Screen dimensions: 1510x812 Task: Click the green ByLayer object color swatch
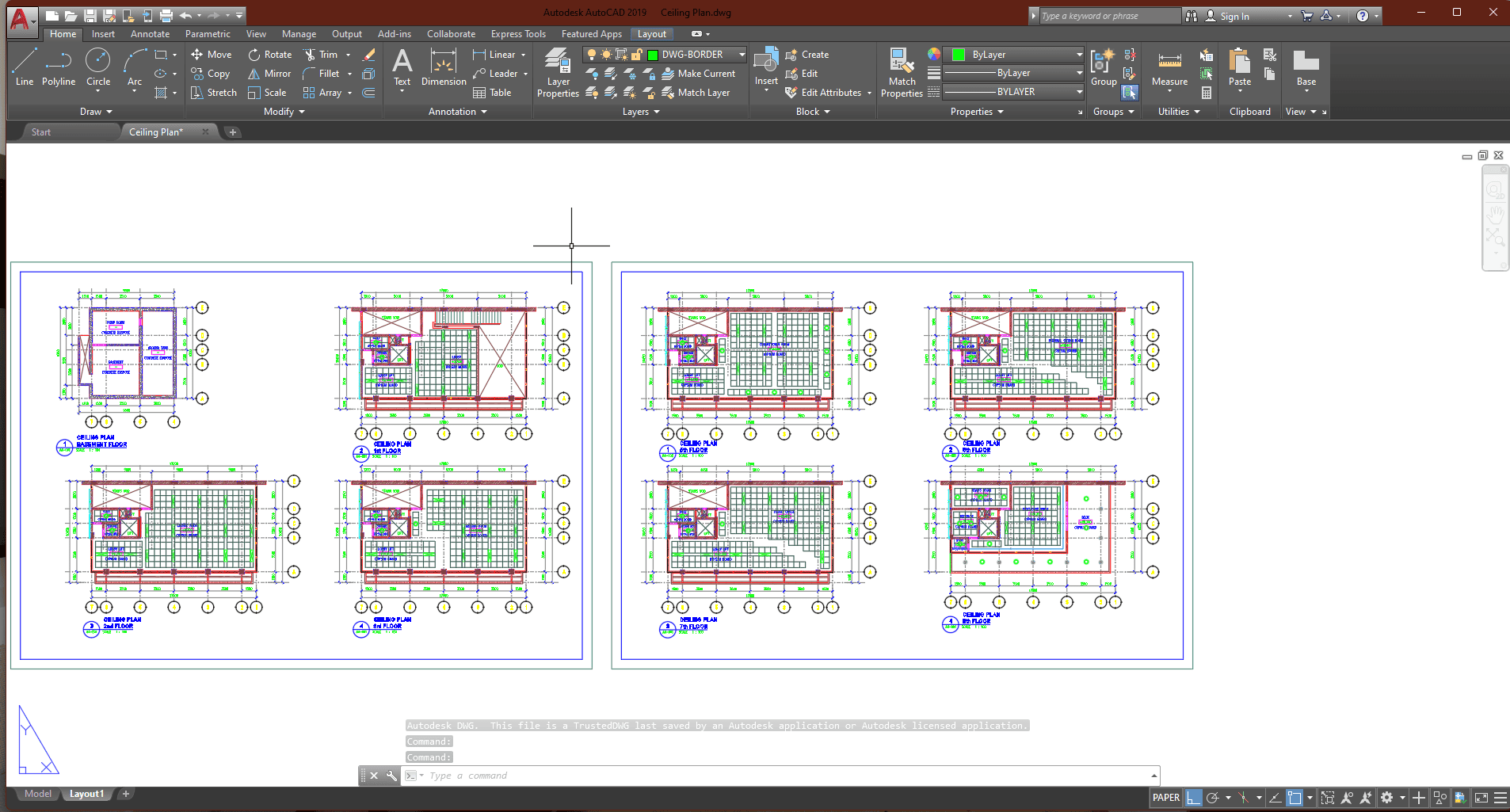tap(959, 55)
